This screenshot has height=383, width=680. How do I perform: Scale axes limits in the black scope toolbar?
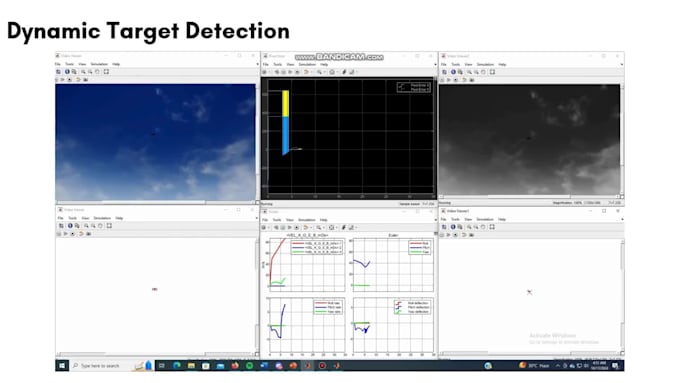(332, 72)
